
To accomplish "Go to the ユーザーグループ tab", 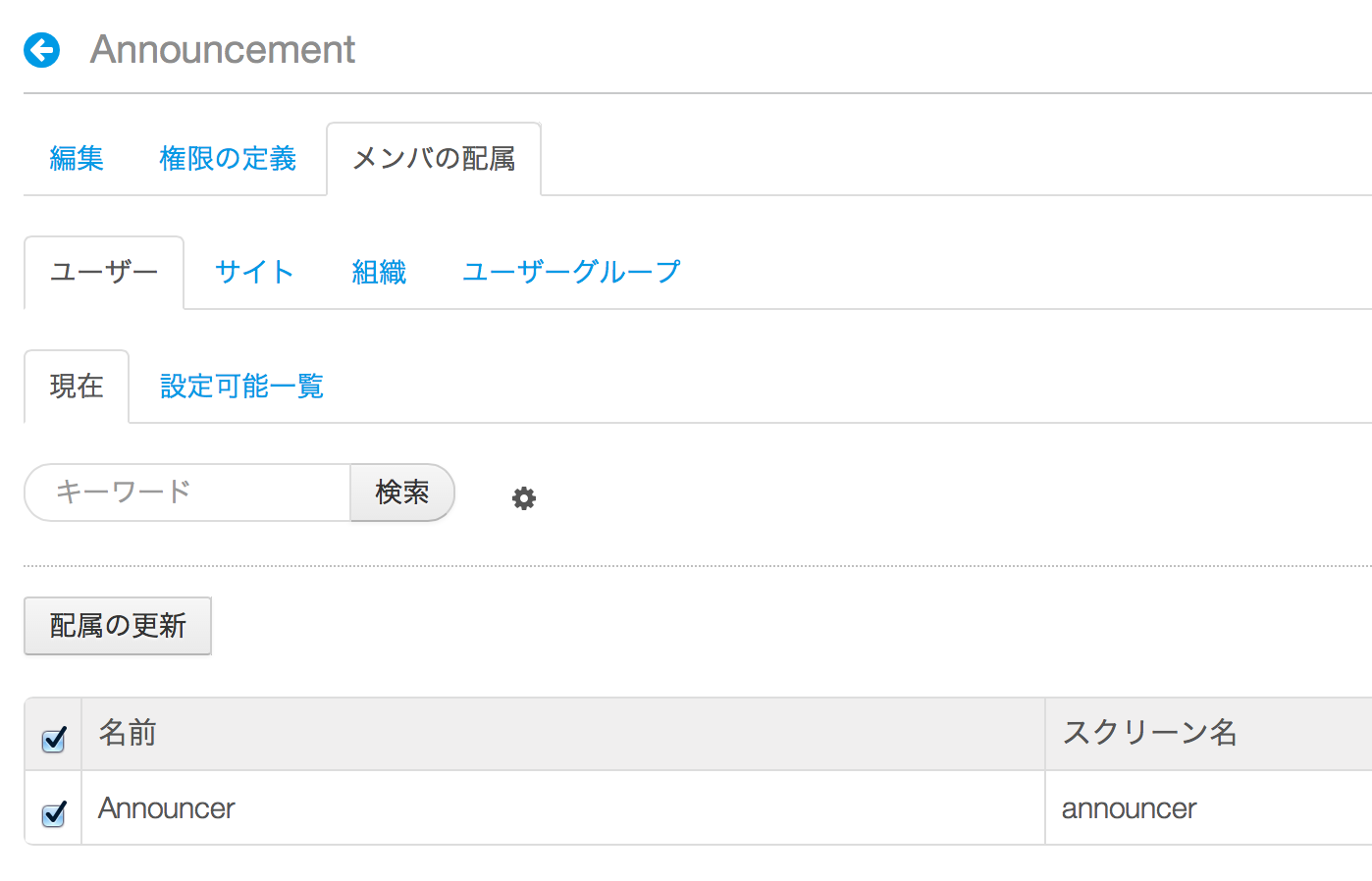I will click(571, 273).
